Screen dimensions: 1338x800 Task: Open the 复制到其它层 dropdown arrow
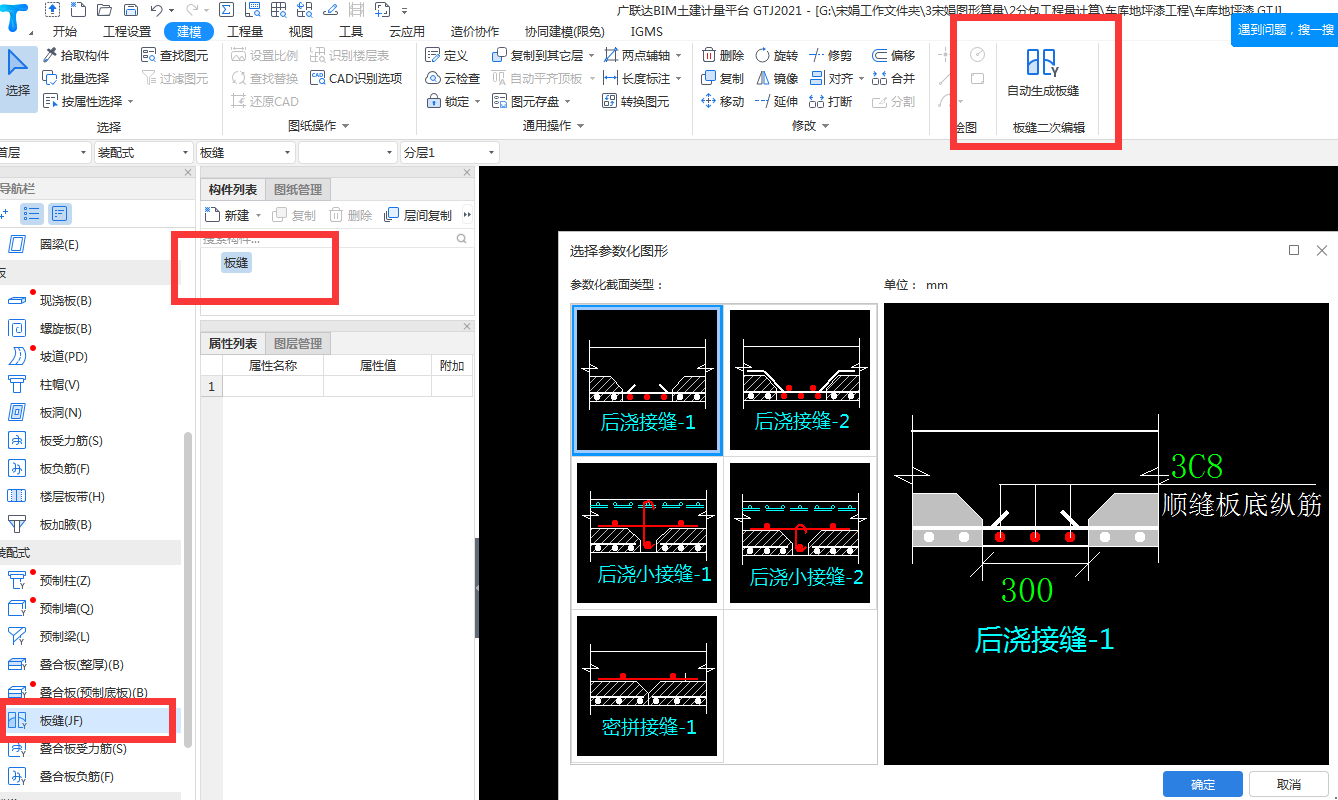coord(591,55)
